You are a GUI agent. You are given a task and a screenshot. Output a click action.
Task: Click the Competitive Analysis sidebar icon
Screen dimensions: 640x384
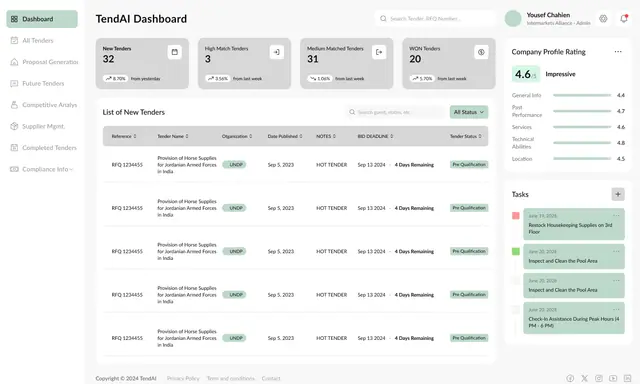[x=14, y=105]
